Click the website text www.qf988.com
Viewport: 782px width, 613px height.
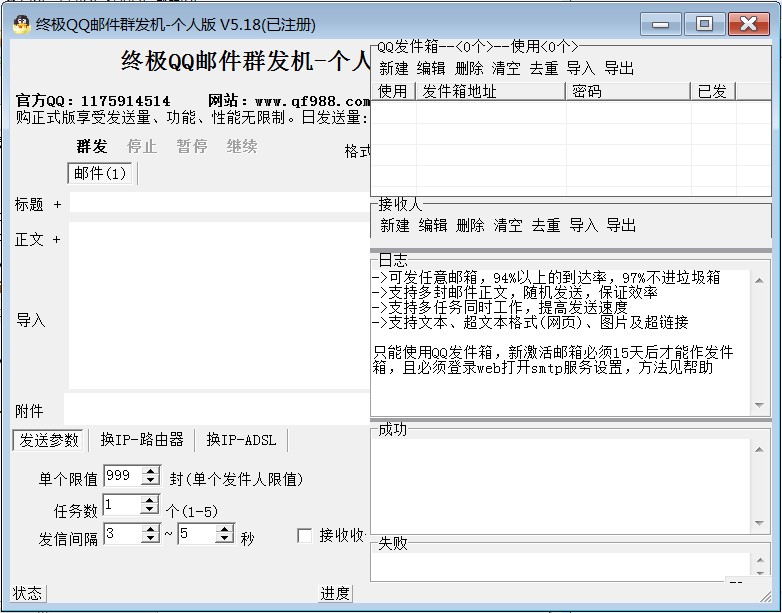313,102
